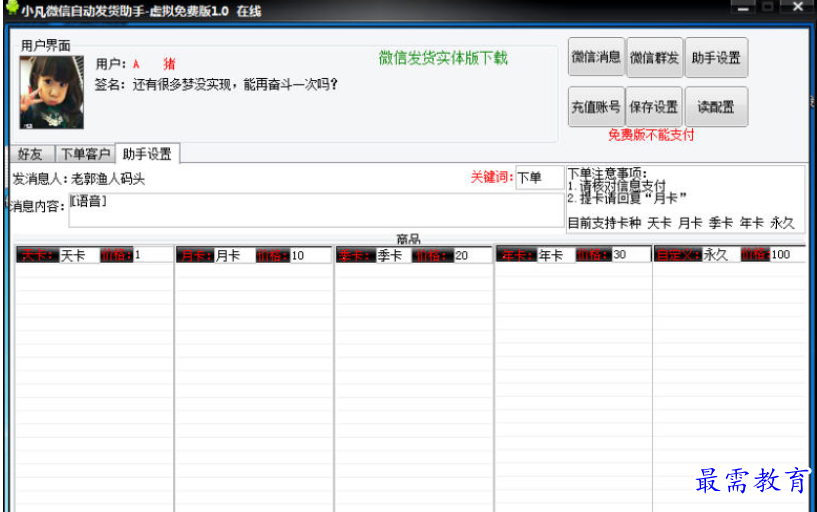Minimize the window
Screen dimensions: 817x512
click(743, 7)
